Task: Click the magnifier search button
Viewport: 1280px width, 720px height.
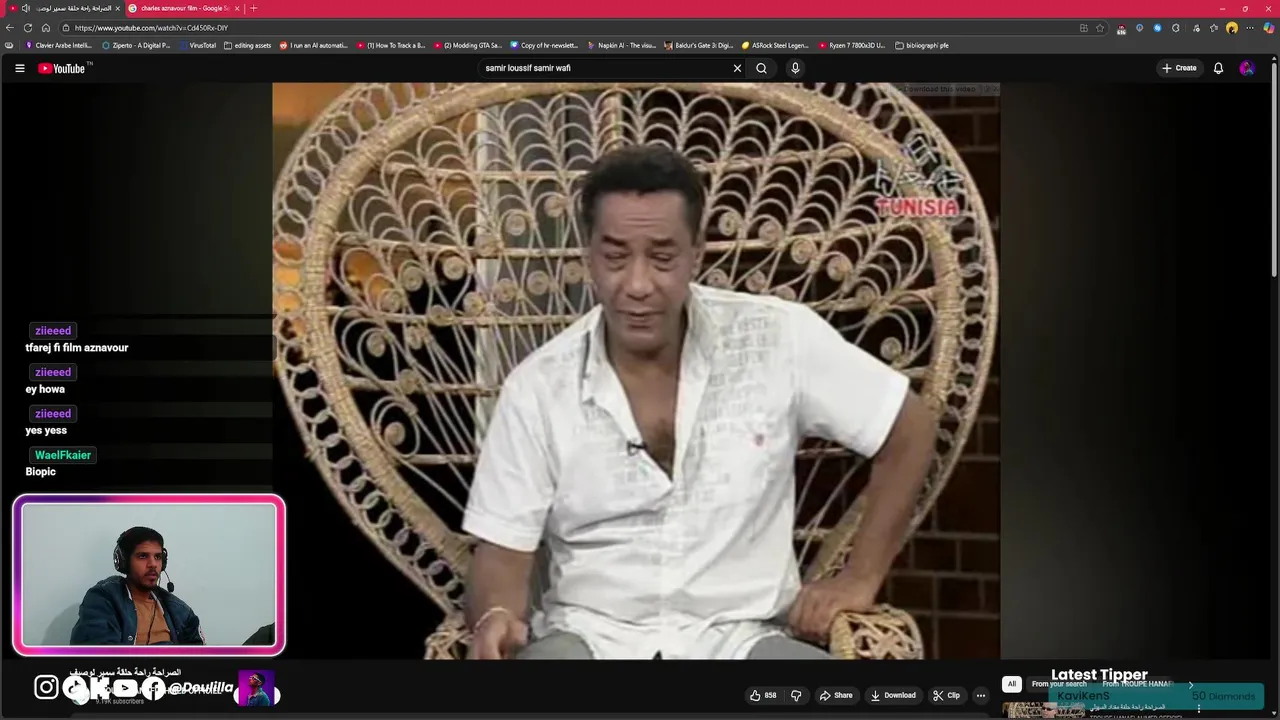Action: (x=761, y=68)
